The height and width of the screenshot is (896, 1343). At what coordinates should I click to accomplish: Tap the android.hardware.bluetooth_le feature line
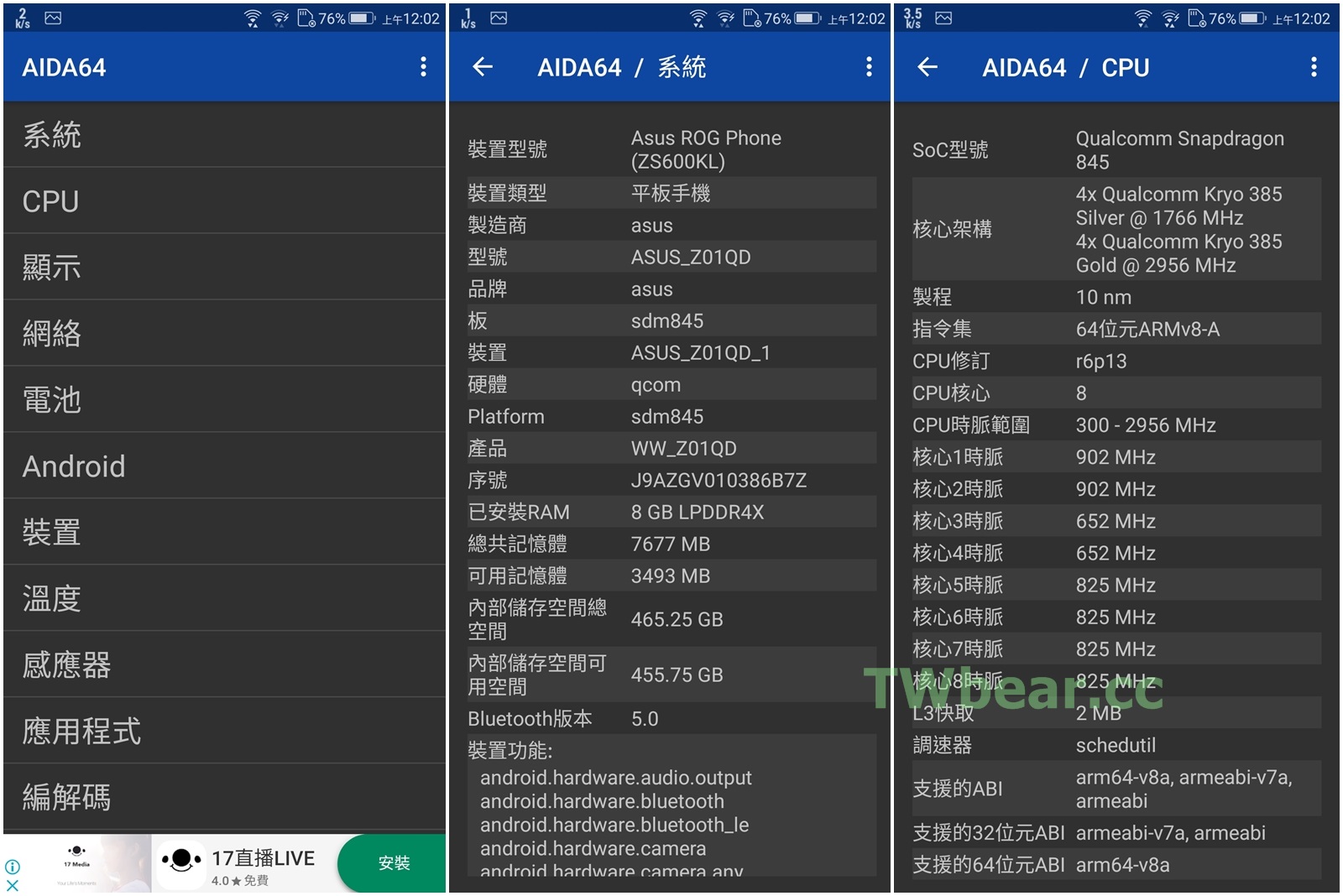click(x=614, y=825)
